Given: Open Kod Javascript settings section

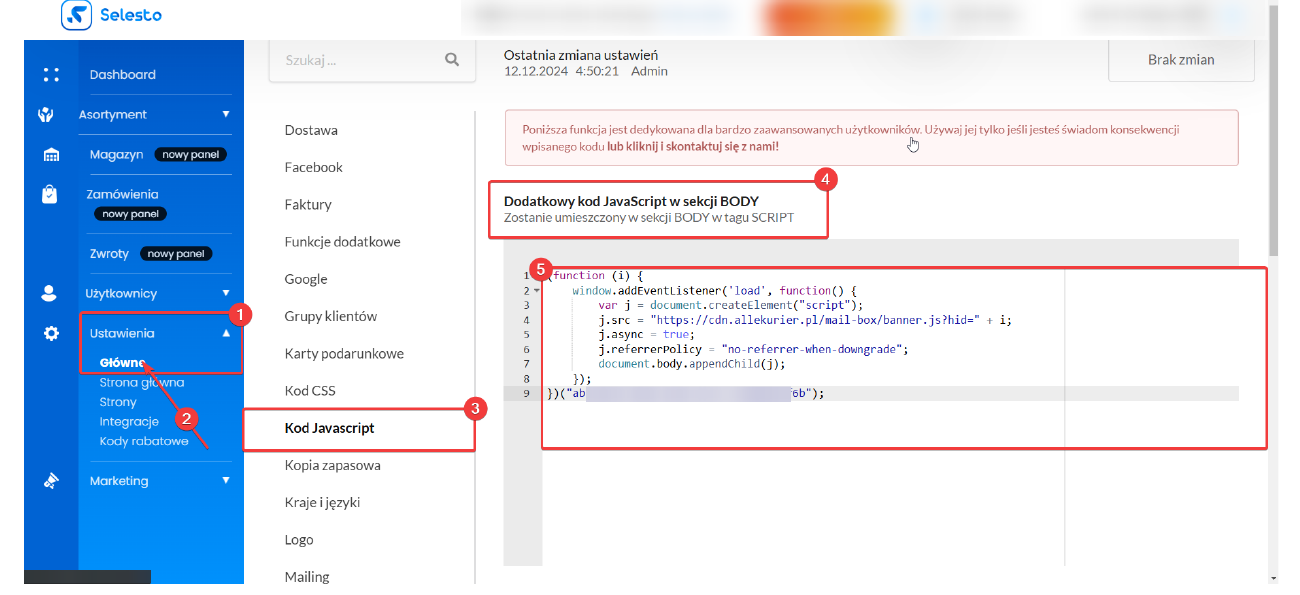Looking at the screenshot, I should (329, 428).
